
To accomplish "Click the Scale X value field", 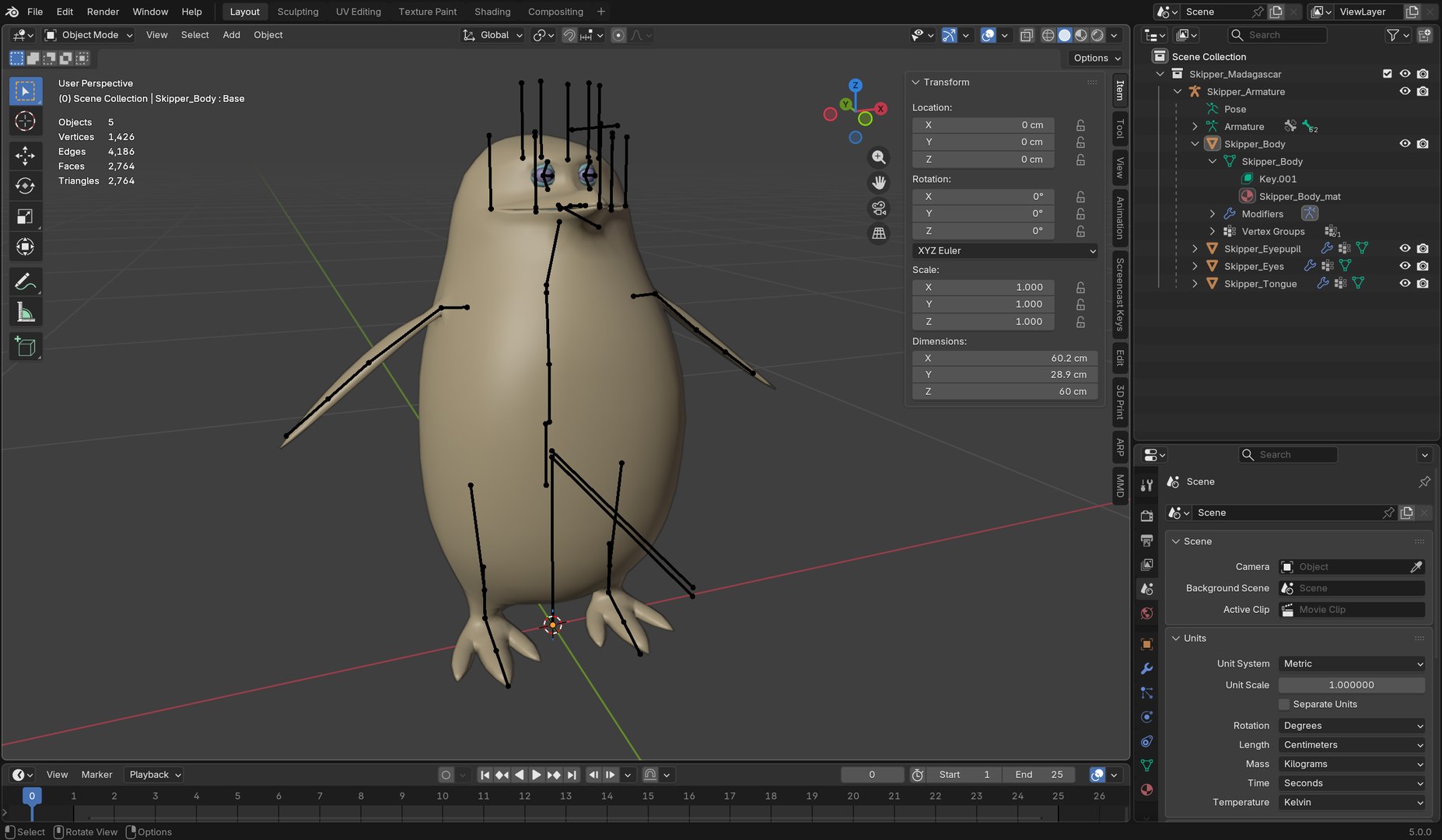I will click(984, 288).
